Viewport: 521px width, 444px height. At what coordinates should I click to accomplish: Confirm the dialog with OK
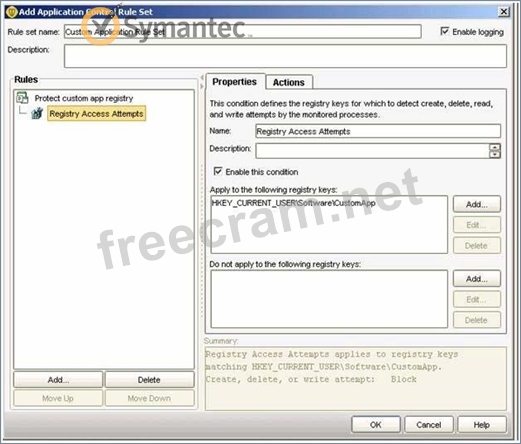(x=376, y=425)
